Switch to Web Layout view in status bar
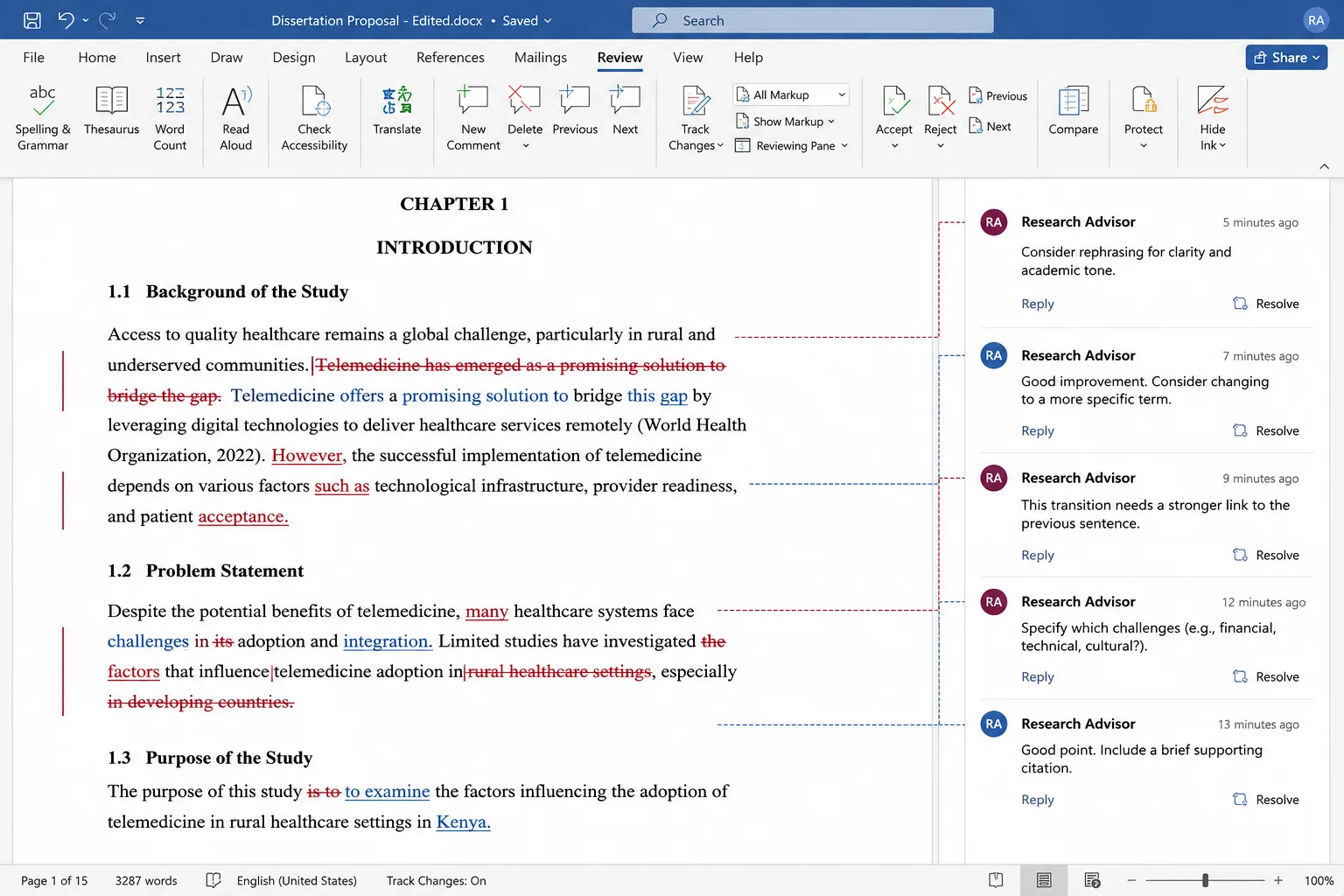Screen dimensions: 1344x896 point(1092,880)
